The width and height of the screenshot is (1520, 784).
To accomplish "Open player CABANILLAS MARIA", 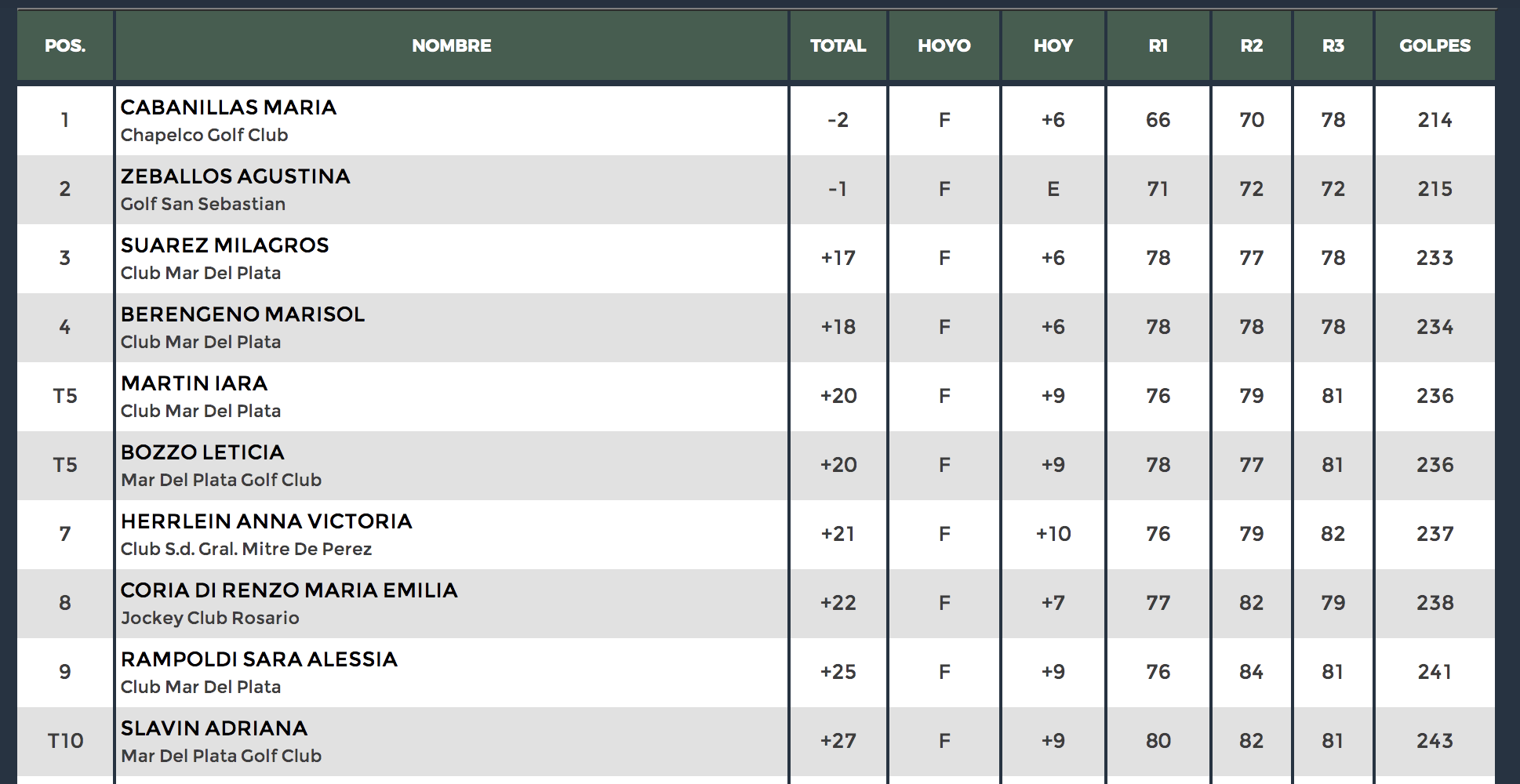I will pyautogui.click(x=228, y=107).
